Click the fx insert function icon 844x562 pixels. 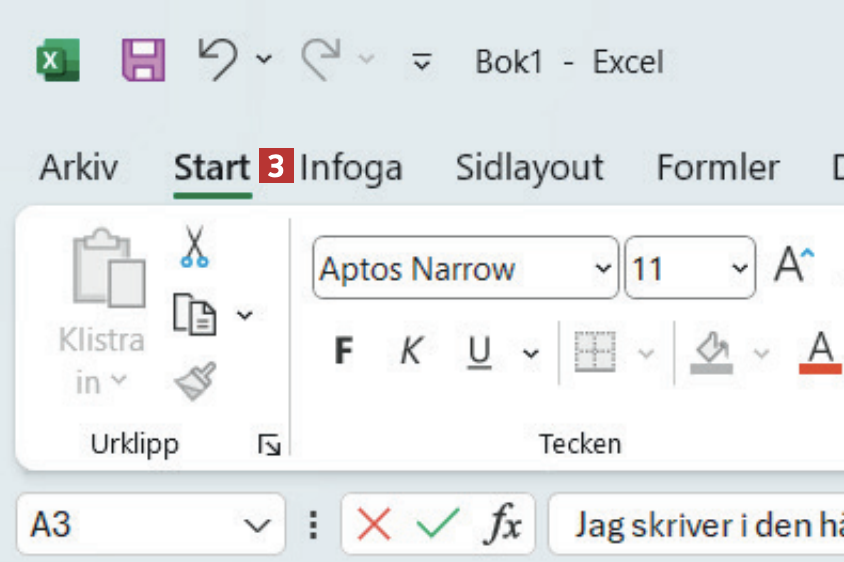(x=503, y=524)
